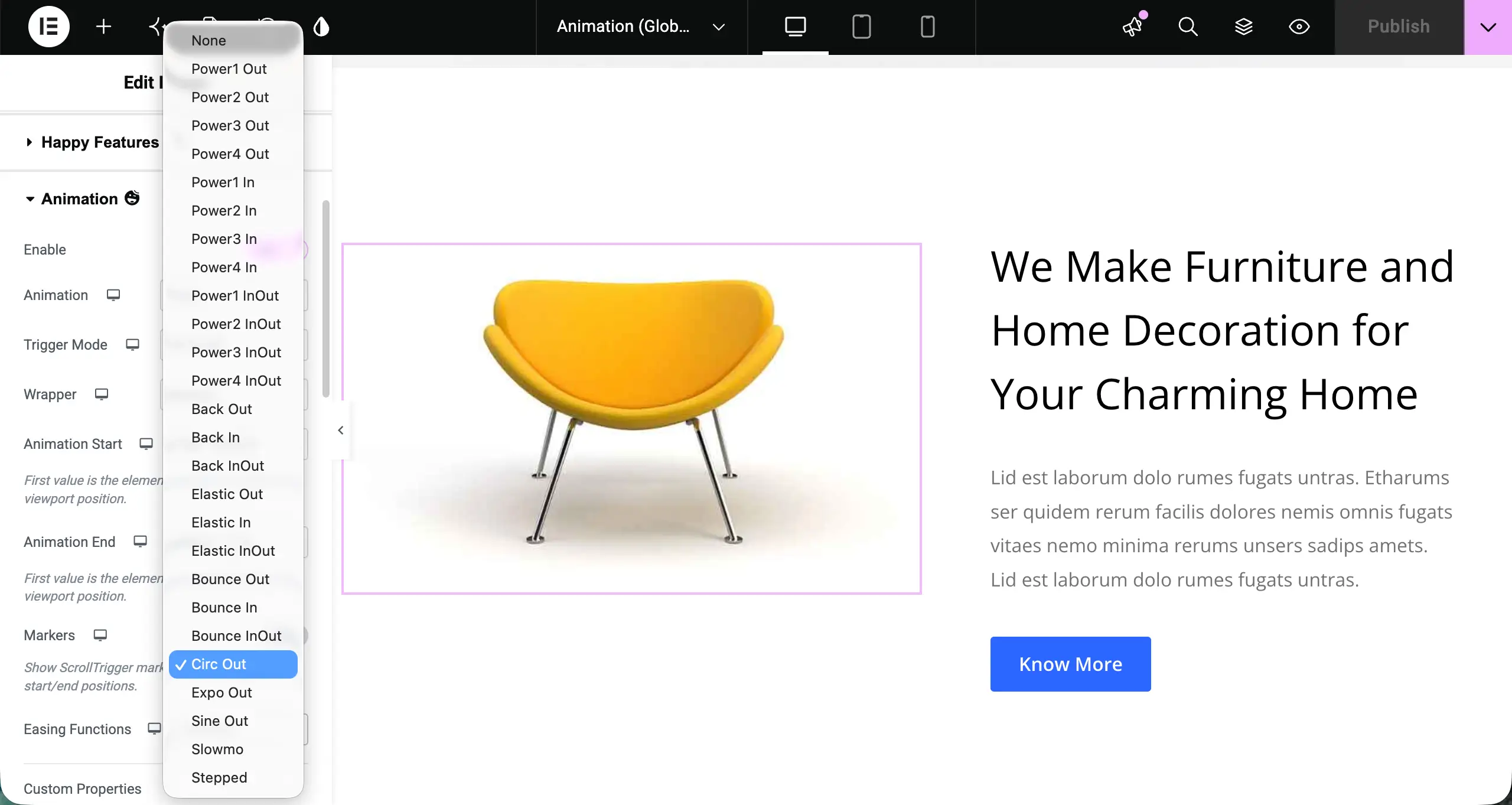This screenshot has width=1512, height=805.
Task: Toggle the eye preview changes icon
Action: point(1299,27)
